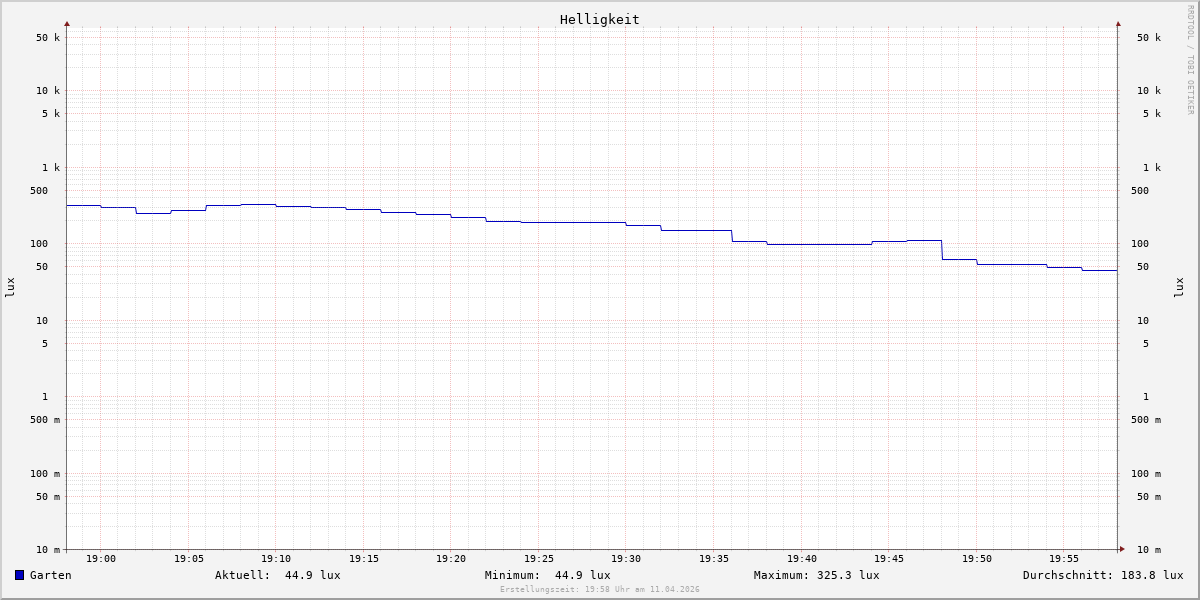Image resolution: width=1200 pixels, height=600 pixels.
Task: Click the right vertical lux axis title
Action: (x=1179, y=287)
